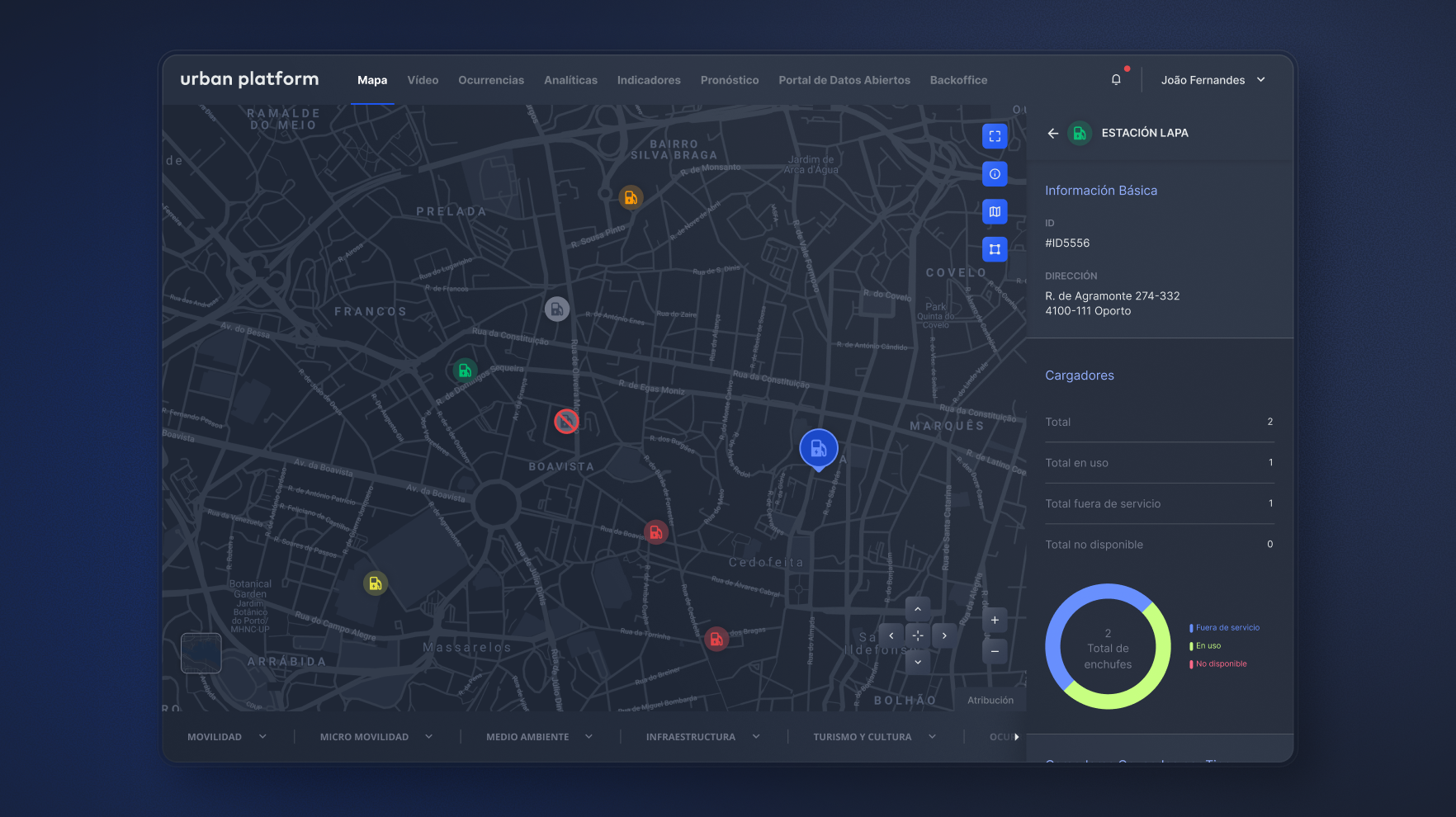
Task: Recenter the map with center pan button
Action: 917,635
